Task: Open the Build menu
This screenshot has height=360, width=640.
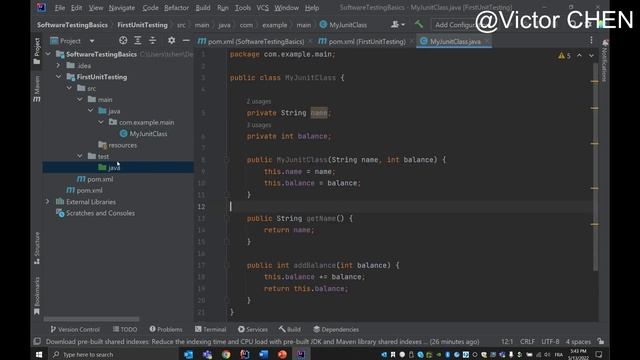Action: [203, 8]
